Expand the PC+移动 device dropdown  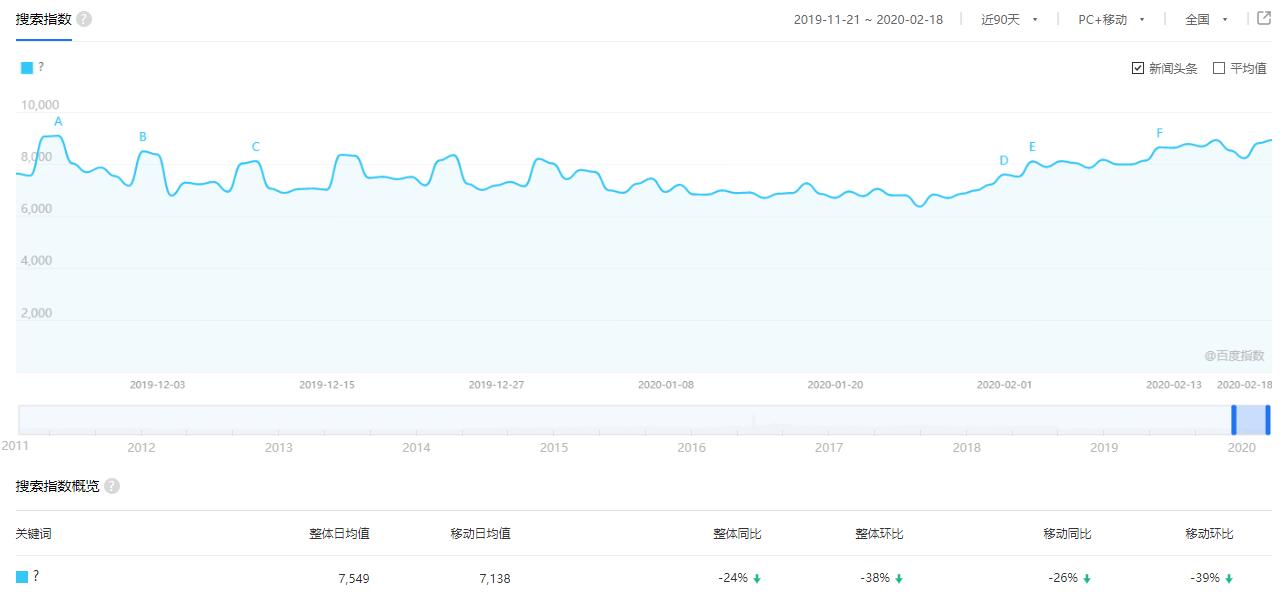pyautogui.click(x=1111, y=19)
